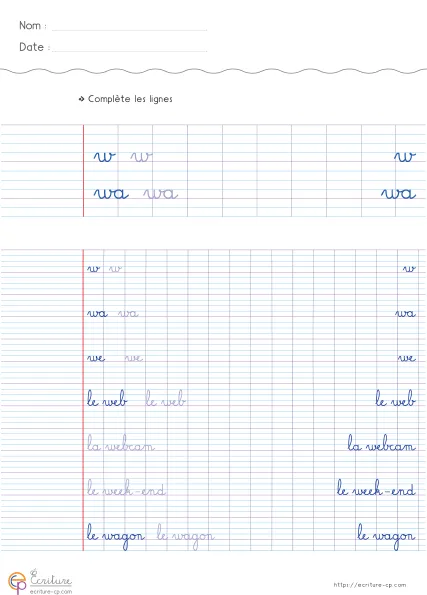Click the large faded 'w' in the upper grid

point(141,157)
